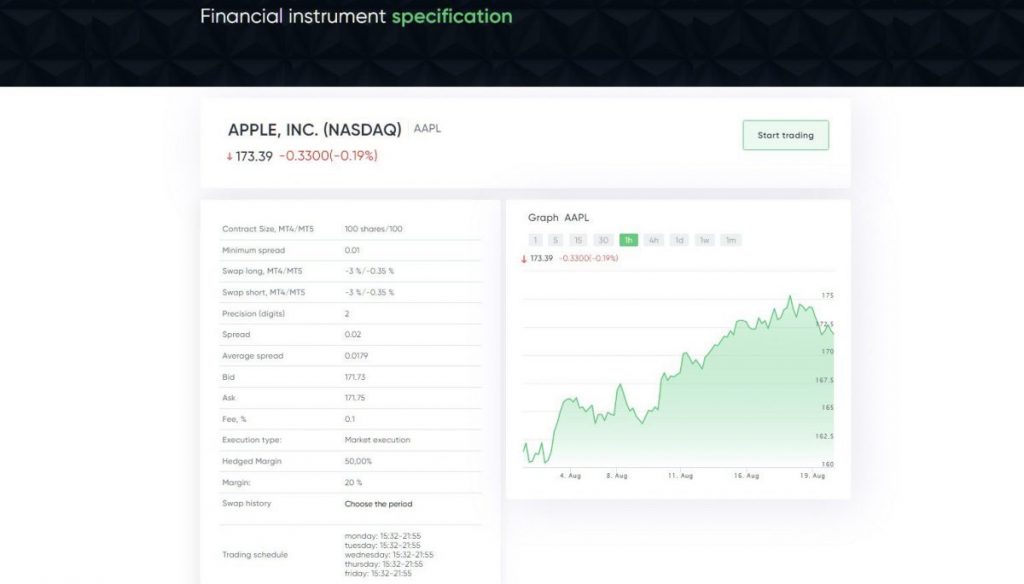Set chart timeframe to 1m monthly
The width and height of the screenshot is (1024, 584).
tap(731, 240)
